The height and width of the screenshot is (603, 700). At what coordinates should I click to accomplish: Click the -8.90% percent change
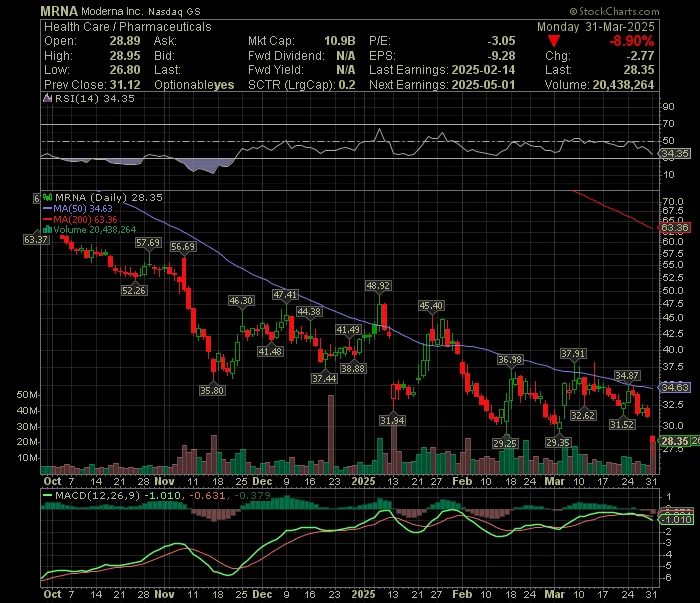632,41
